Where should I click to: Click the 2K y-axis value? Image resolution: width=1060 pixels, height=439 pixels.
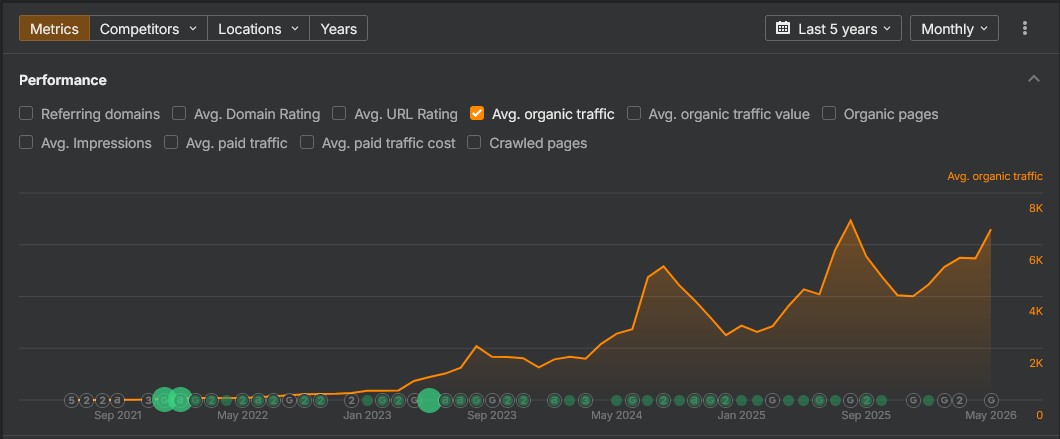[x=1036, y=363]
